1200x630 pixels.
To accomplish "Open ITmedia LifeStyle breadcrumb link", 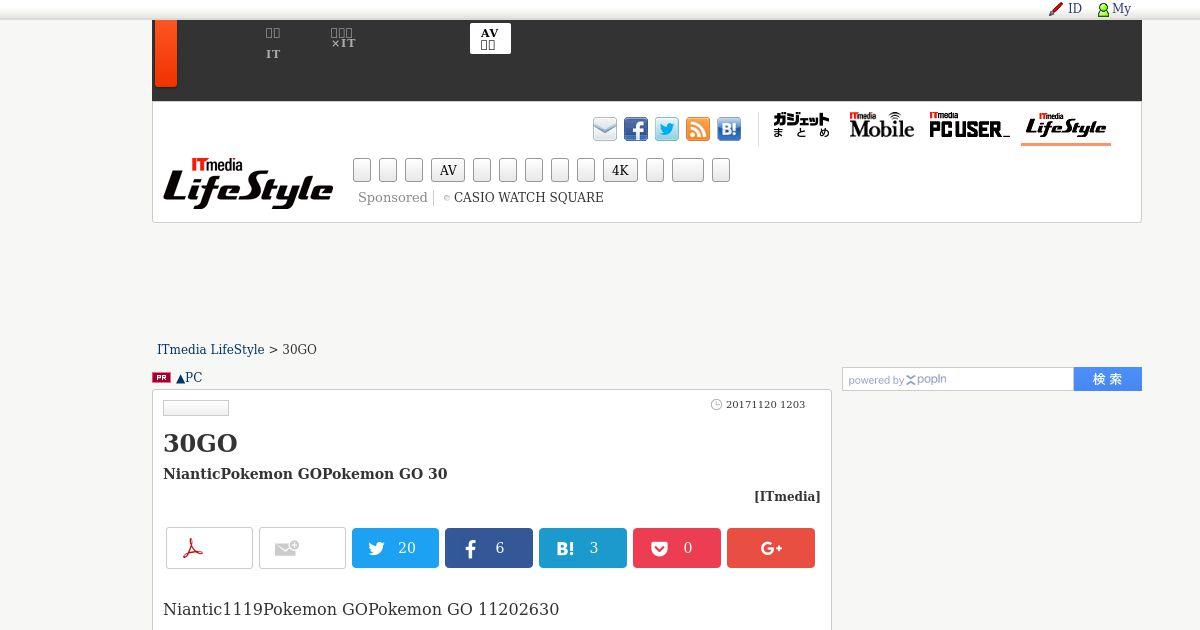I will pyautogui.click(x=210, y=350).
